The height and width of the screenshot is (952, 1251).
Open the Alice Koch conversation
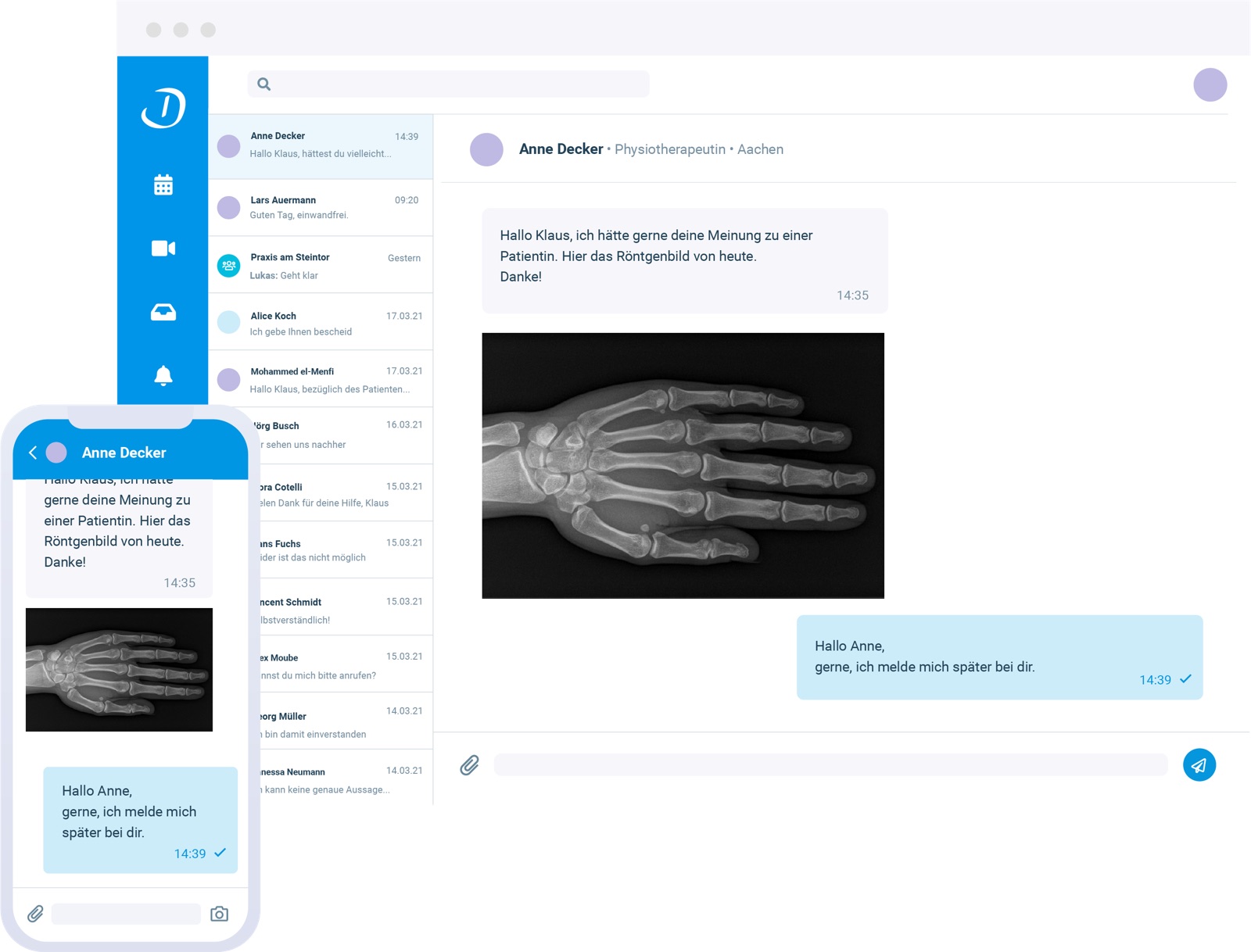pyautogui.click(x=321, y=322)
